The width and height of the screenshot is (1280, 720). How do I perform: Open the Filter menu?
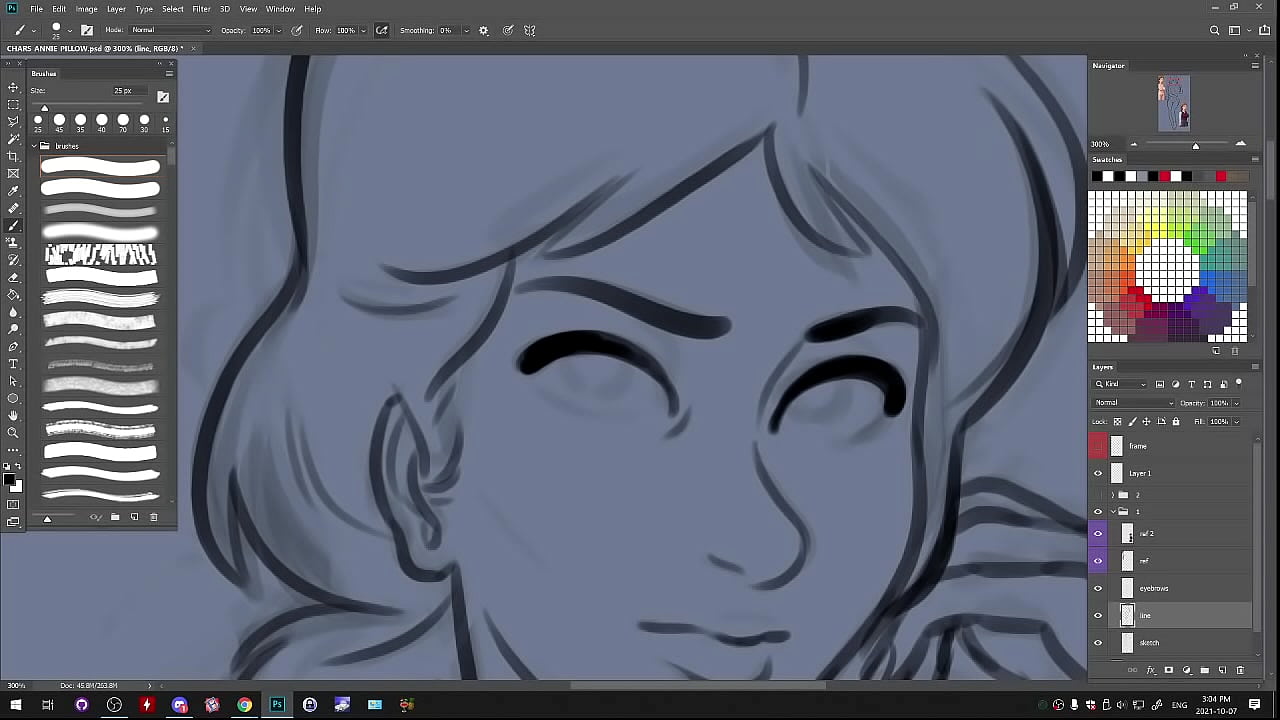click(201, 9)
